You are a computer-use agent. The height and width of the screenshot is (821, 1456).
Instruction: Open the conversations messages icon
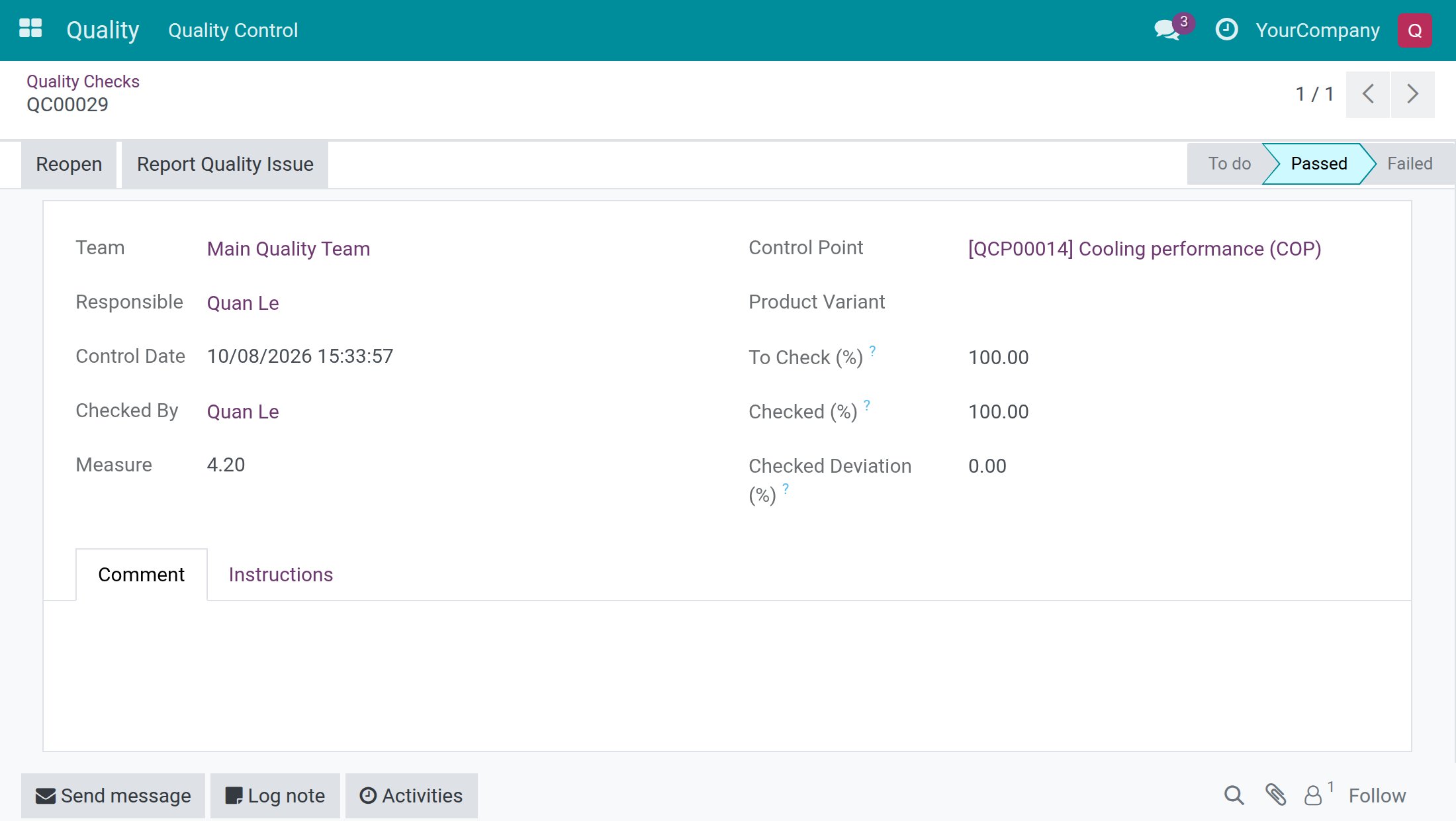tap(1167, 30)
